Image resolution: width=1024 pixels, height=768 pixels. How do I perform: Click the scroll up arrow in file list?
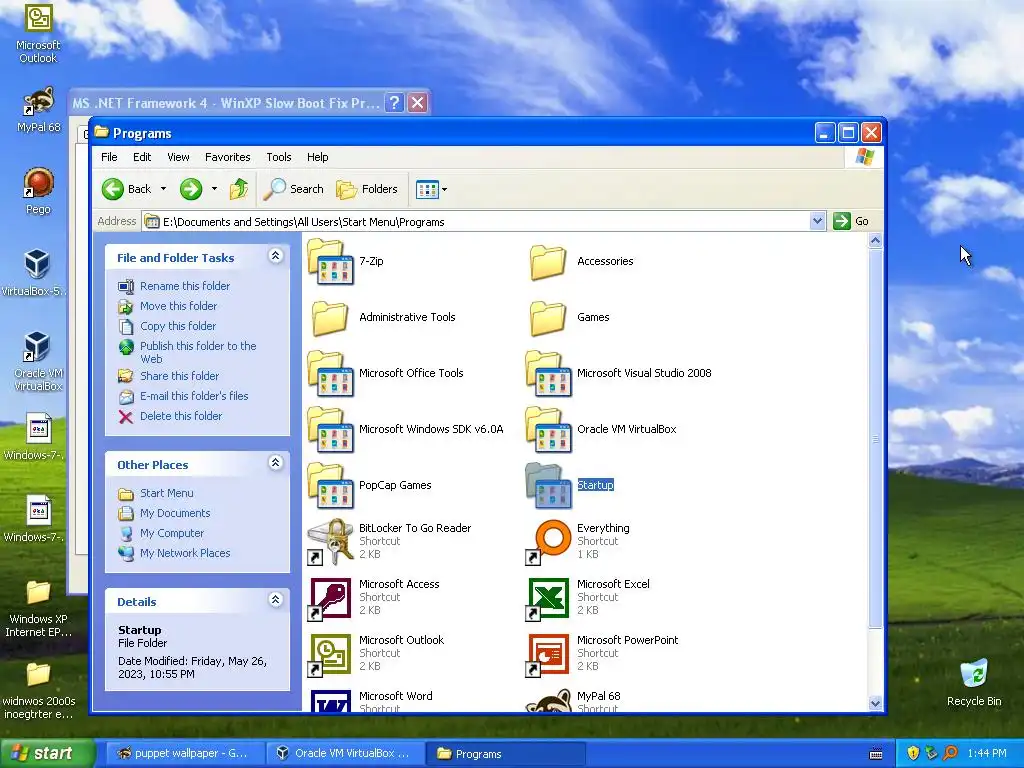[875, 241]
